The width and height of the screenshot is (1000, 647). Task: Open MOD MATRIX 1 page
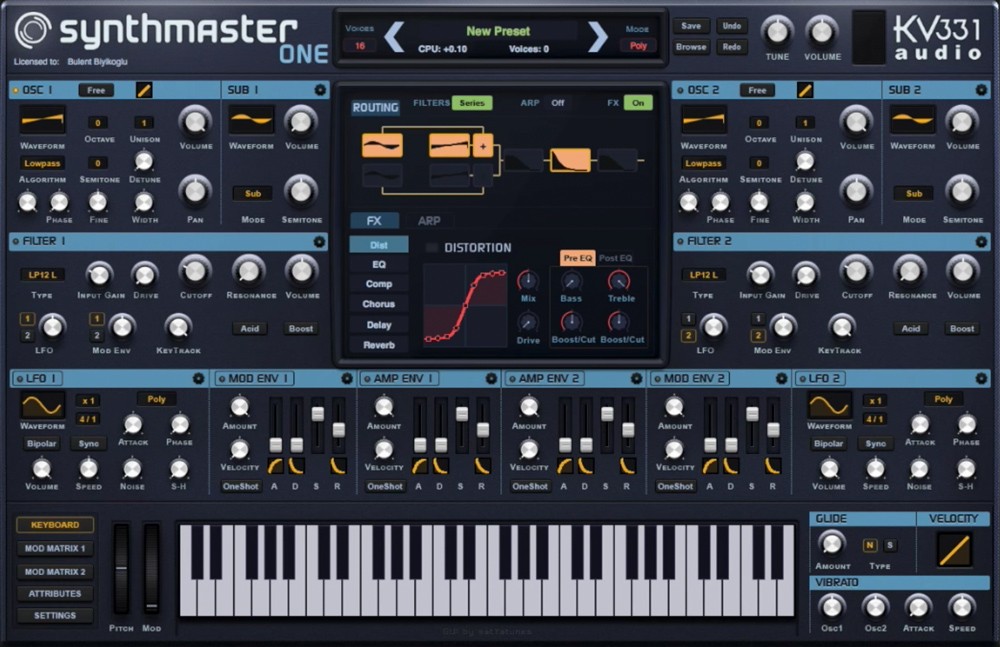tap(55, 549)
